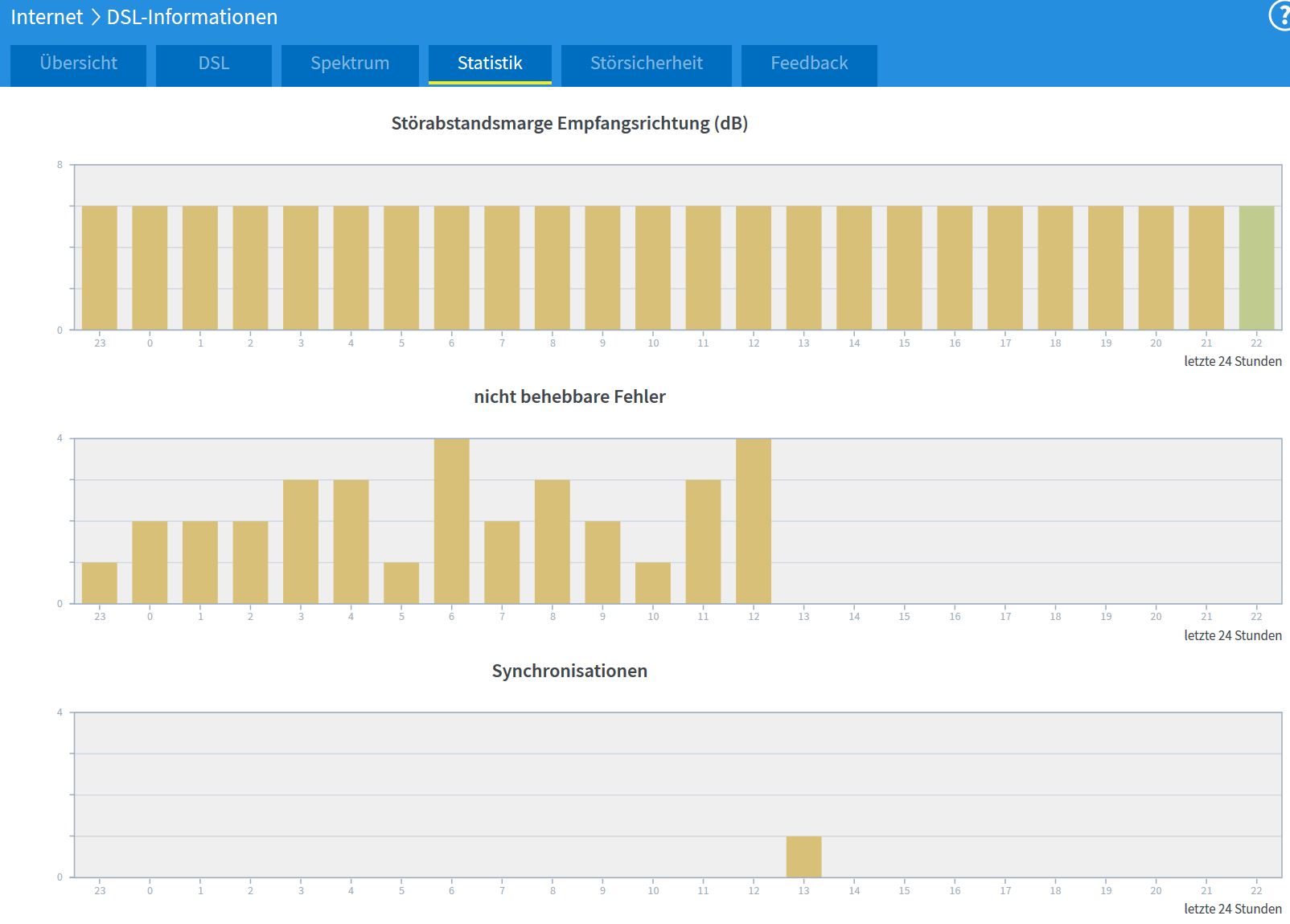Click the hour 3 bar in nicht behebbare Fehler chart
Image resolution: width=1290 pixels, height=924 pixels.
tap(301, 542)
